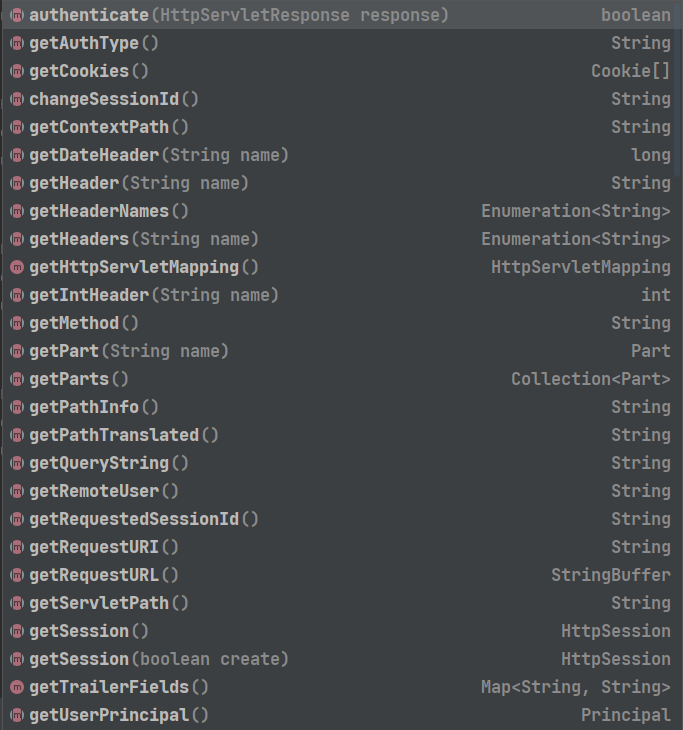683x730 pixels.
Task: Select getHeaderNames() completion entry
Action: [338, 211]
